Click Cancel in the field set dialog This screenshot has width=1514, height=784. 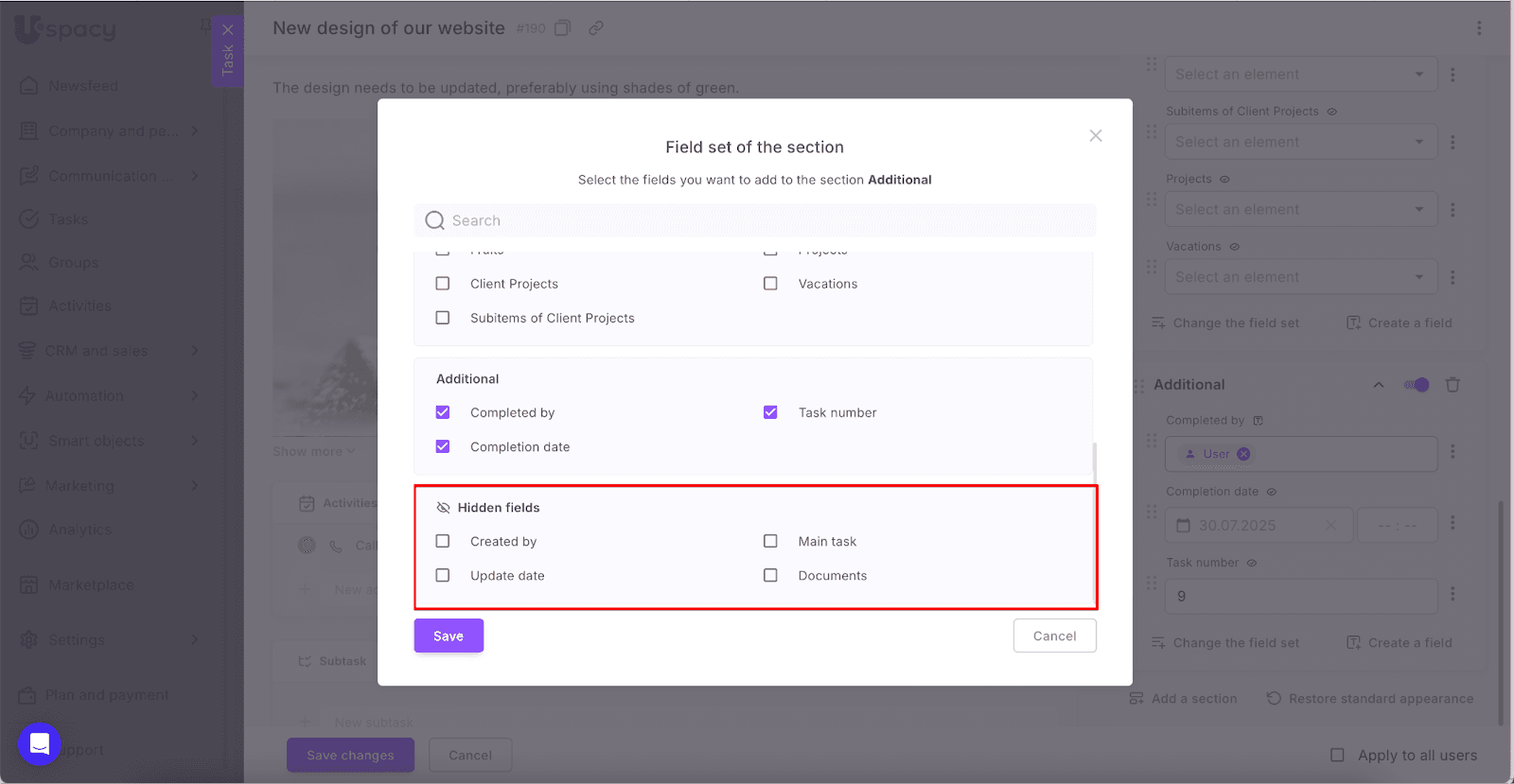click(x=1054, y=636)
